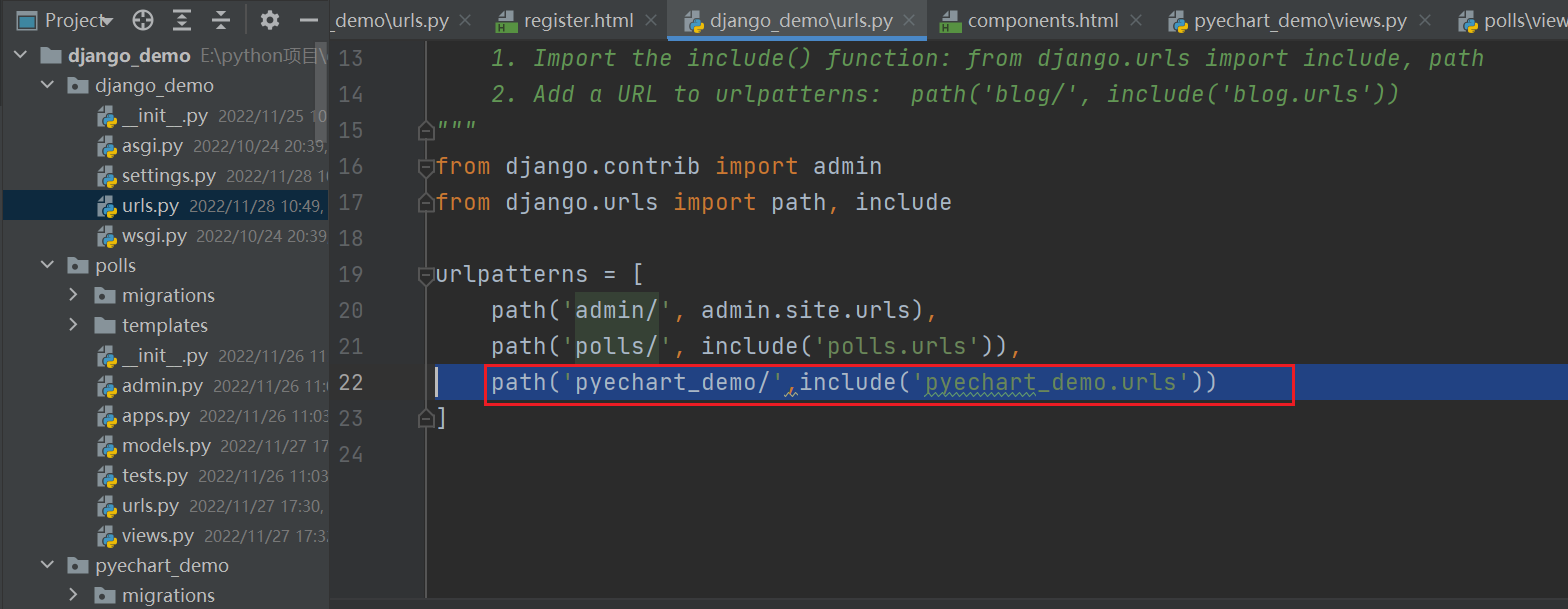This screenshot has width=1568, height=609.
Task: Collapse the polls folder
Action: pyautogui.click(x=46, y=266)
